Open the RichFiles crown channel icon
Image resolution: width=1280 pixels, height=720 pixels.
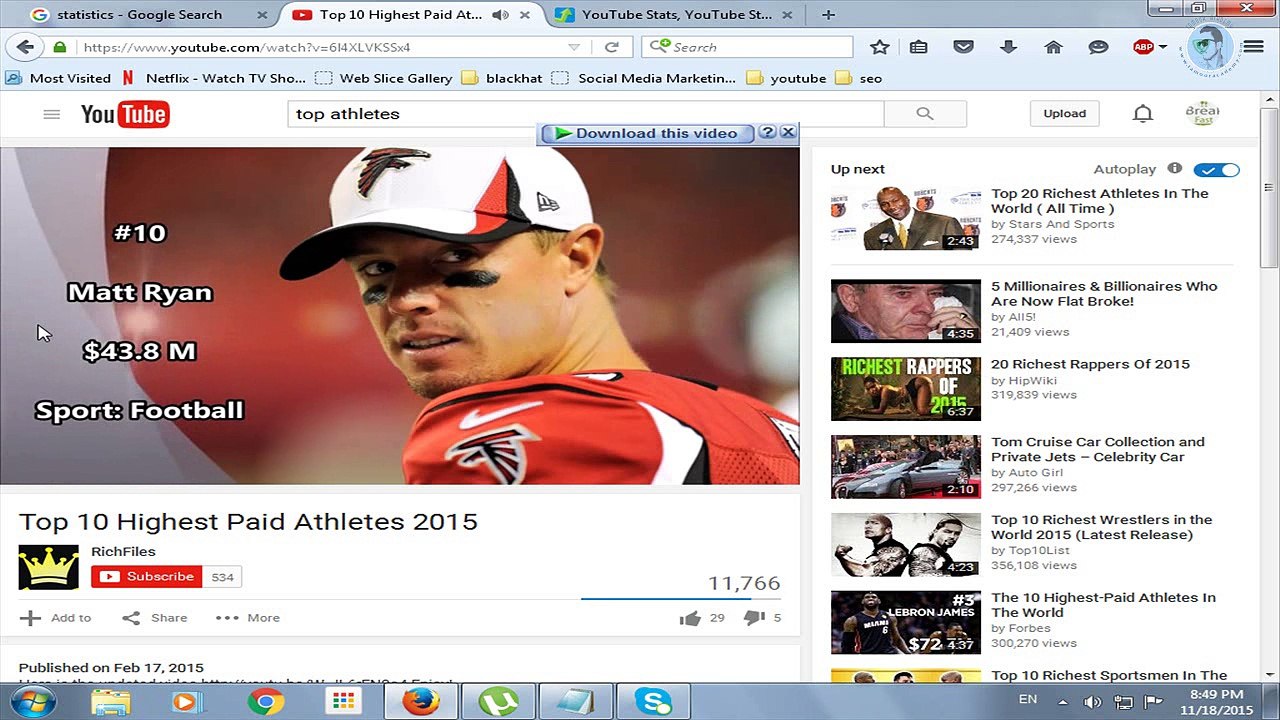48,567
